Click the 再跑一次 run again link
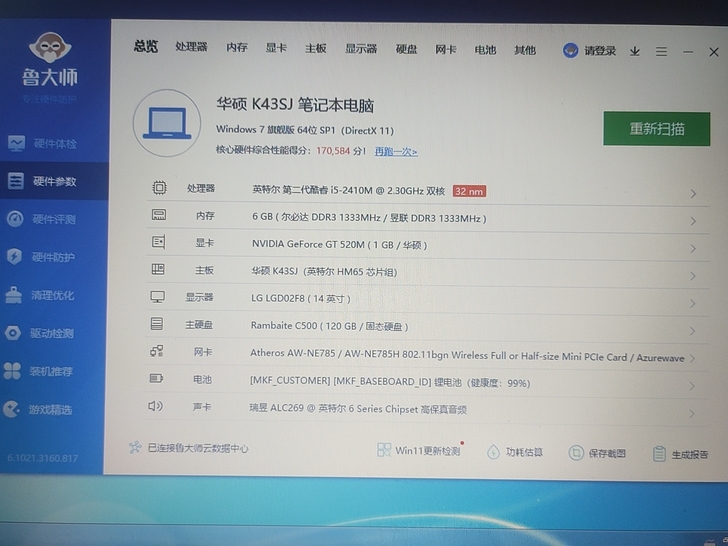The width and height of the screenshot is (728, 546). coord(396,151)
